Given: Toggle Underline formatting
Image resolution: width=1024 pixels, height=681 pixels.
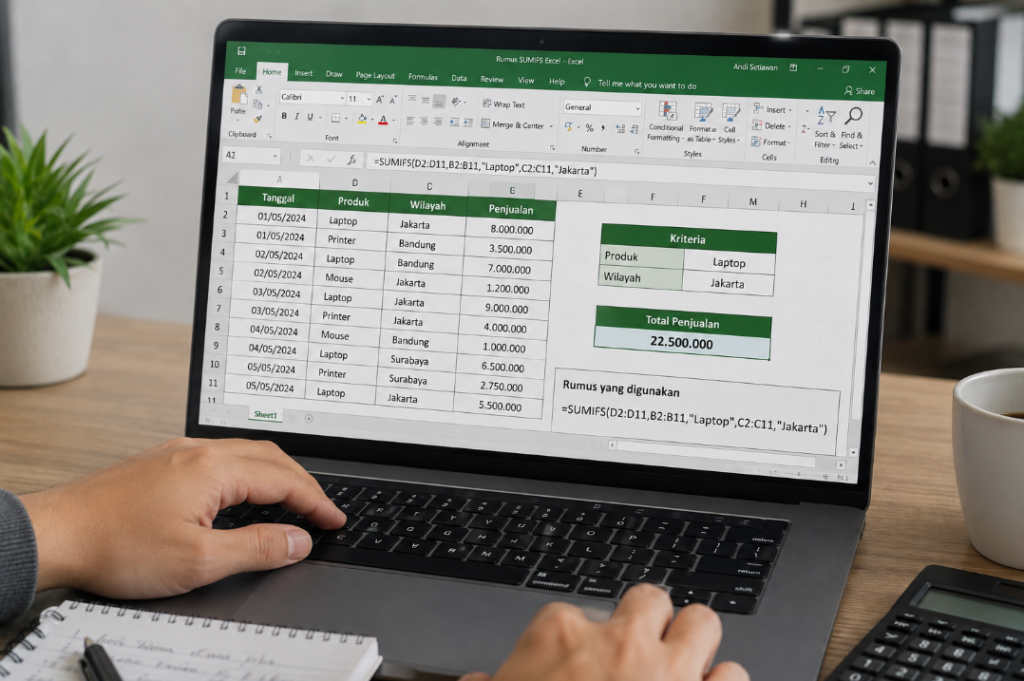Looking at the screenshot, I should pos(310,117).
